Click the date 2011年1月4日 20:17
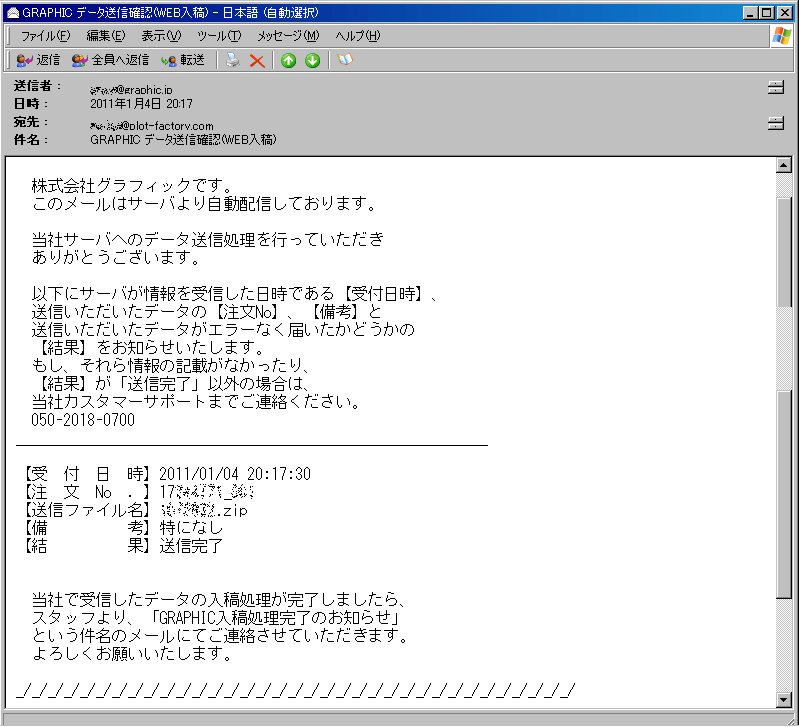 coord(141,104)
